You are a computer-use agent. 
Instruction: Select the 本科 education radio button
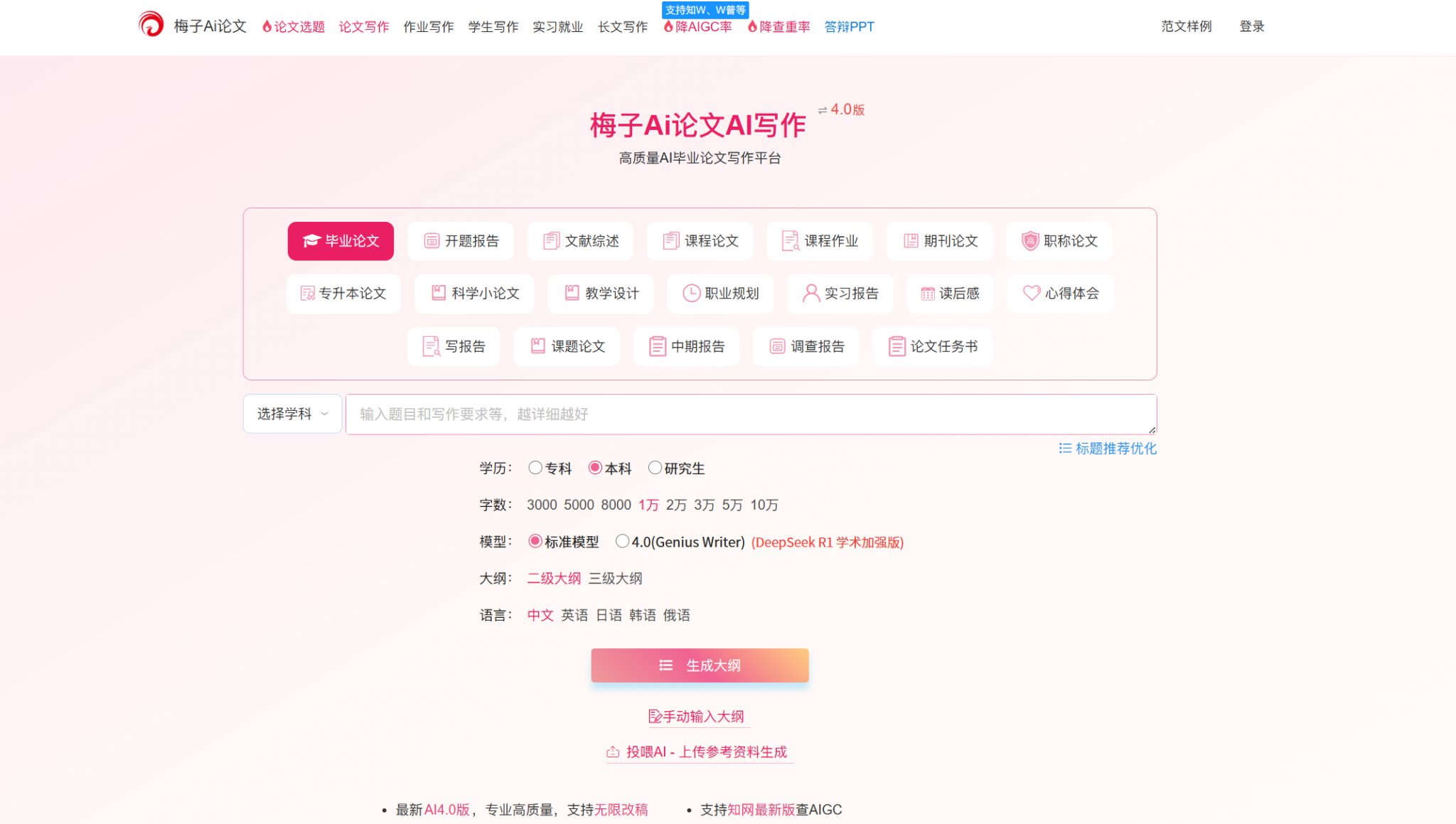coord(595,468)
